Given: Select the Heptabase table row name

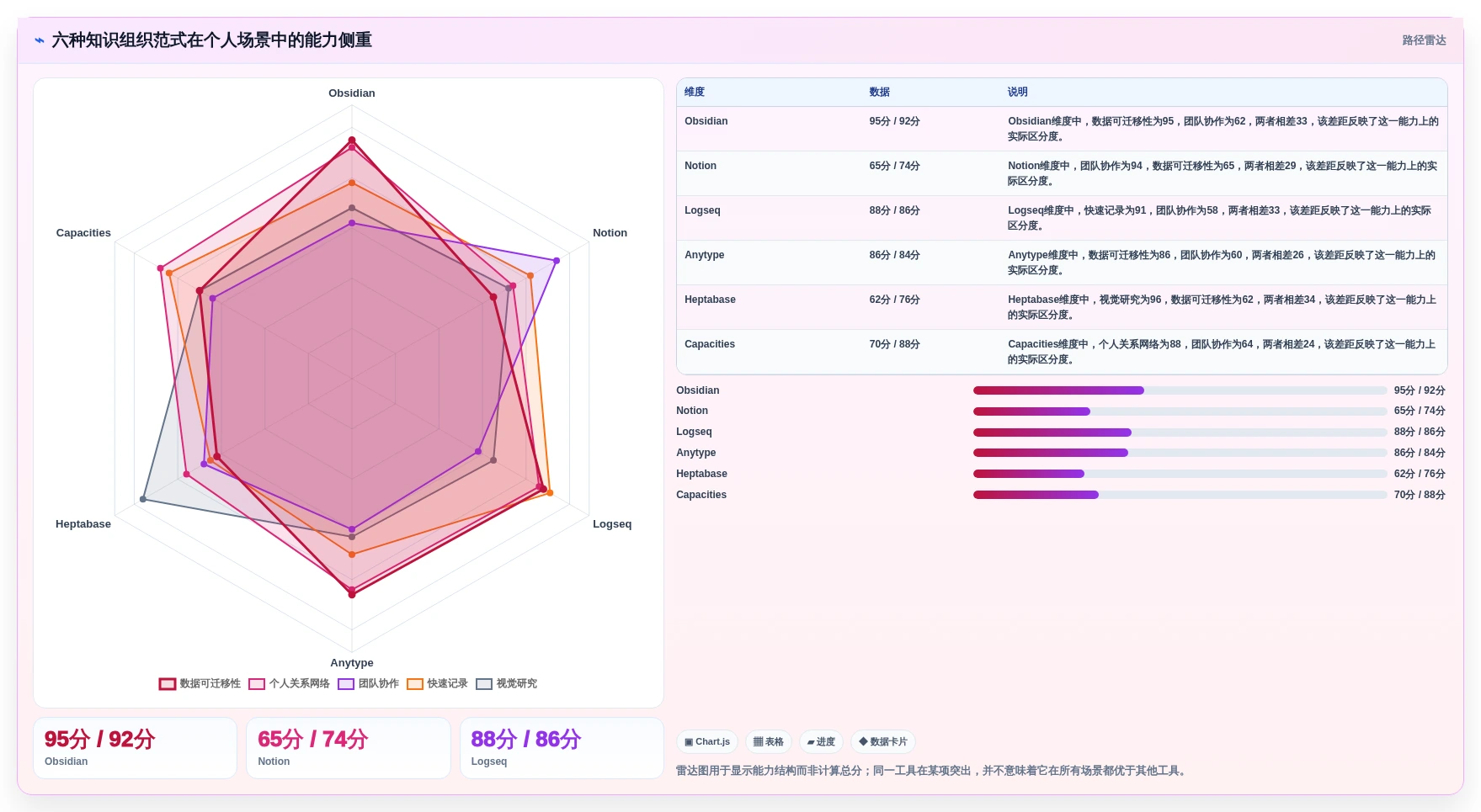Looking at the screenshot, I should pyautogui.click(x=710, y=300).
